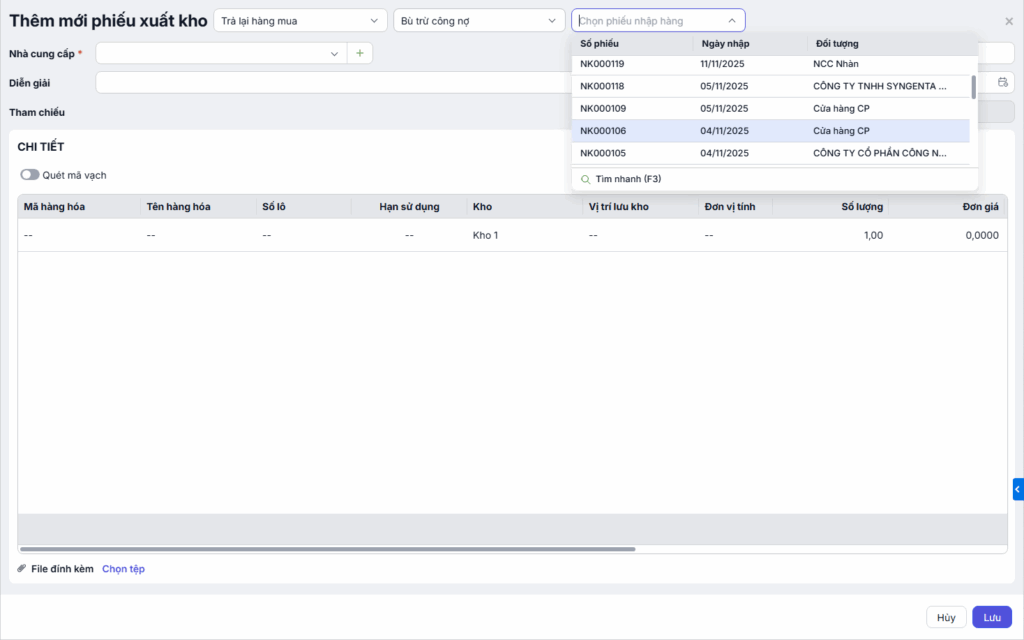This screenshot has width=1024, height=640.
Task: Click the Đơn vị tính column header
Action: click(x=735, y=206)
